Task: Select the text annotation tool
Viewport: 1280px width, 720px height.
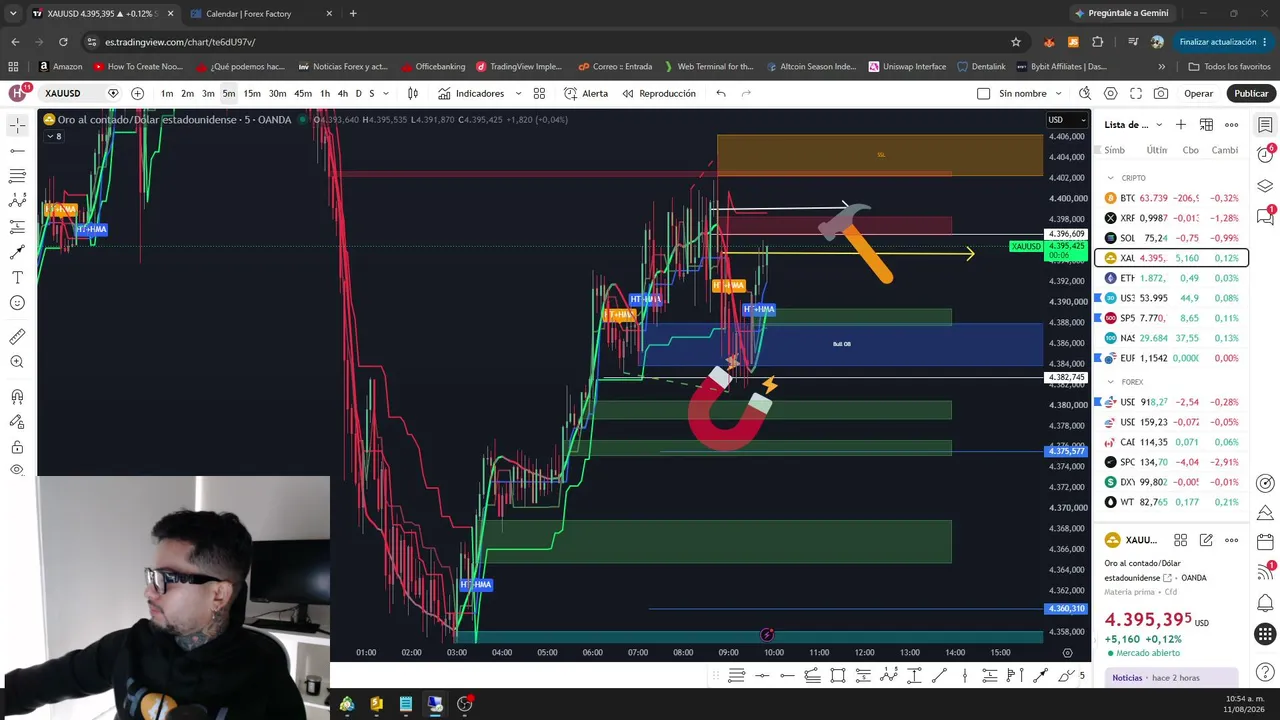Action: click(17, 277)
